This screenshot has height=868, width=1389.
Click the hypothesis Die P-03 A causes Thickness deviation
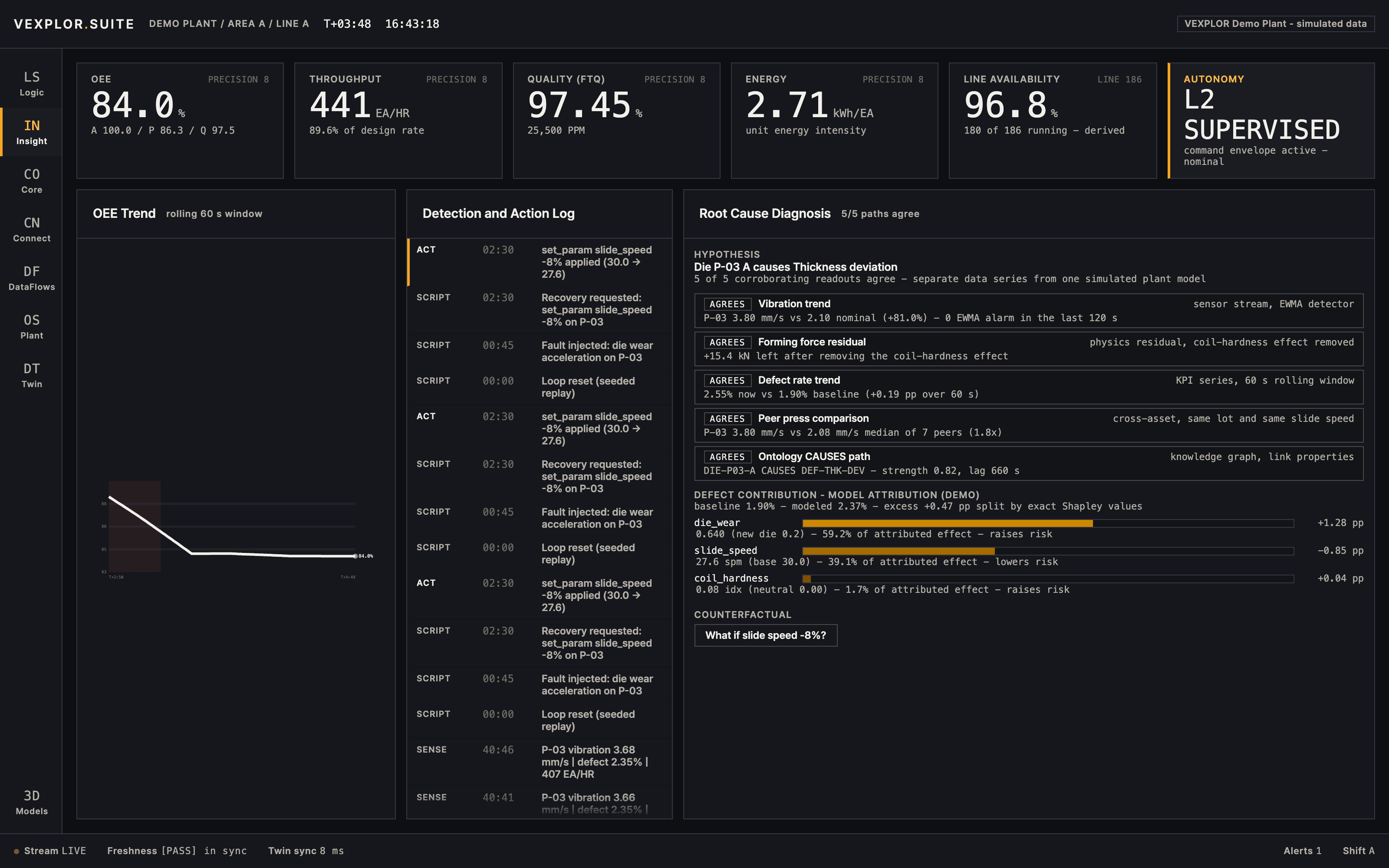click(x=796, y=267)
